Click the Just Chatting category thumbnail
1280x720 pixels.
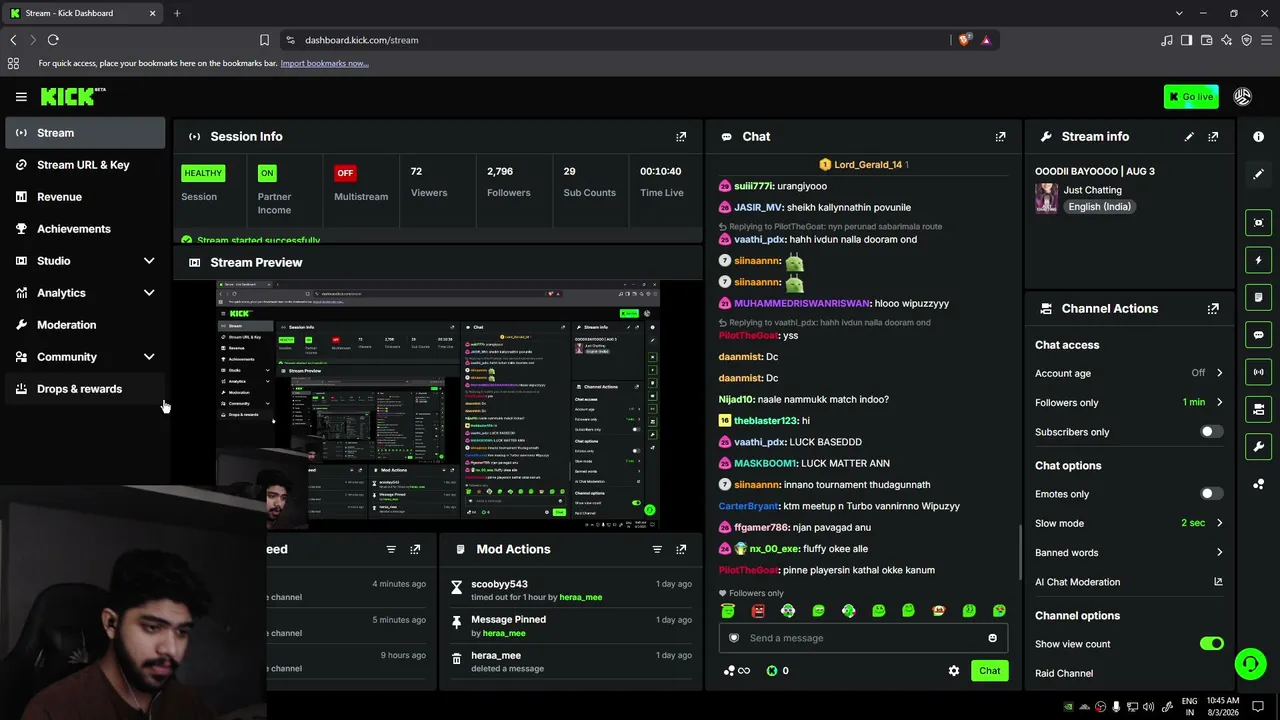point(1046,198)
